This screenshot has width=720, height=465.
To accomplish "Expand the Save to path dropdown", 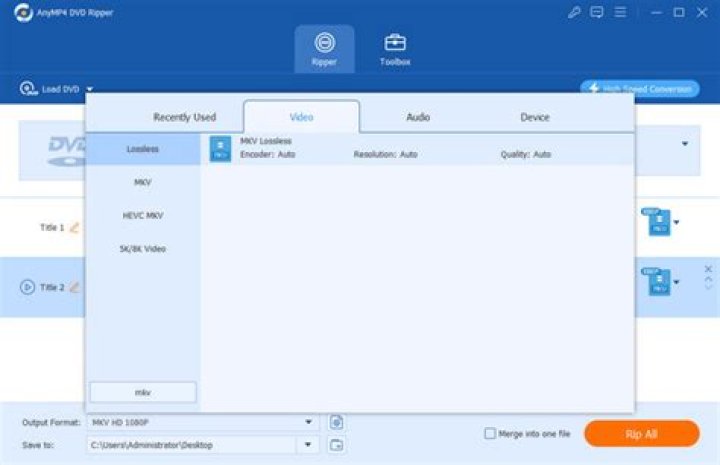I will click(x=308, y=445).
